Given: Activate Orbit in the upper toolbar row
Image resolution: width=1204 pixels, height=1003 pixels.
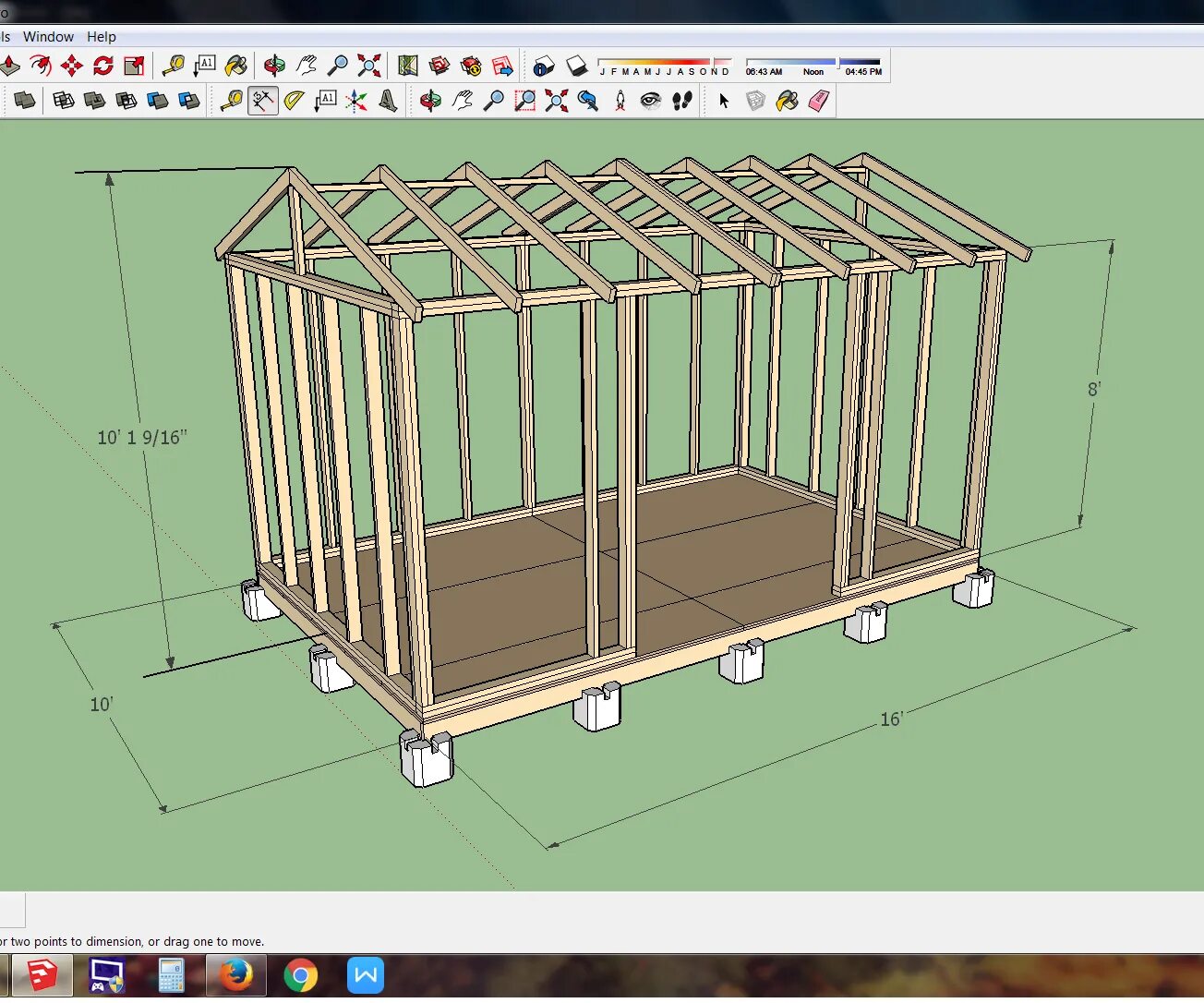Looking at the screenshot, I should (274, 66).
